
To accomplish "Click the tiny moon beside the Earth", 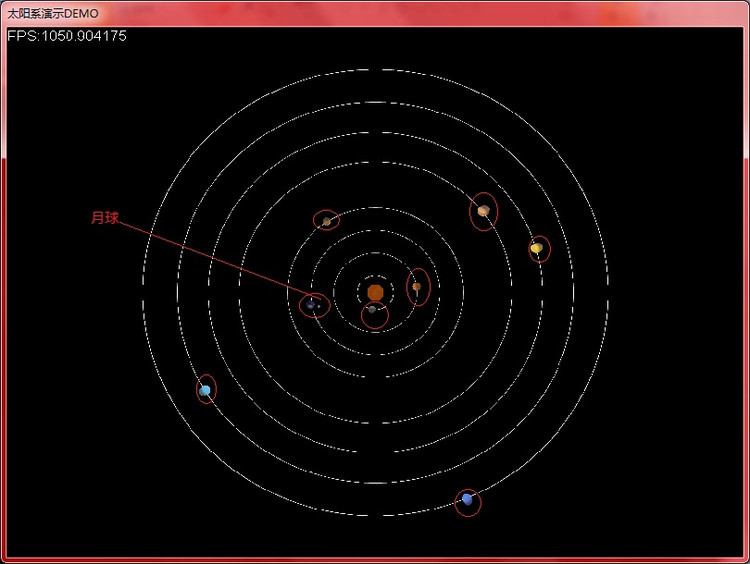I will point(320,306).
